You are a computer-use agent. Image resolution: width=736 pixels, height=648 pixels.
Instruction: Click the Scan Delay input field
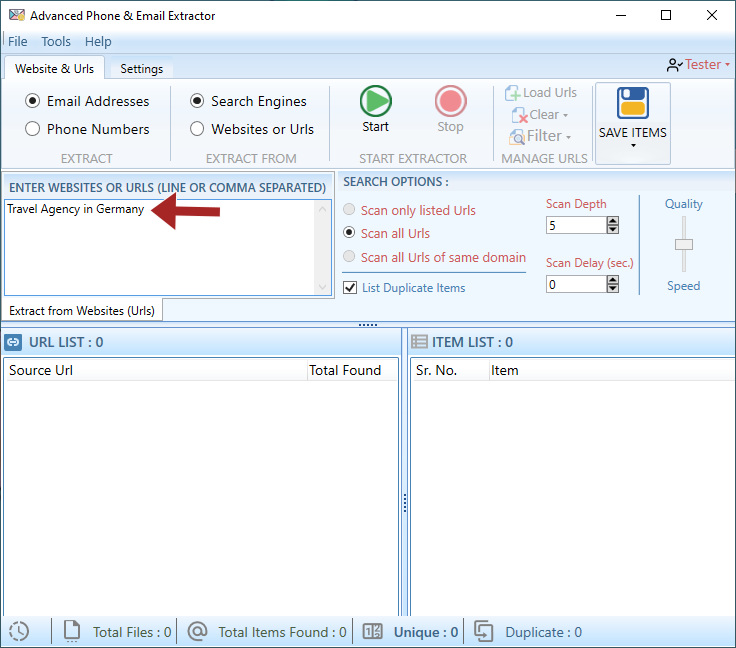(x=576, y=284)
